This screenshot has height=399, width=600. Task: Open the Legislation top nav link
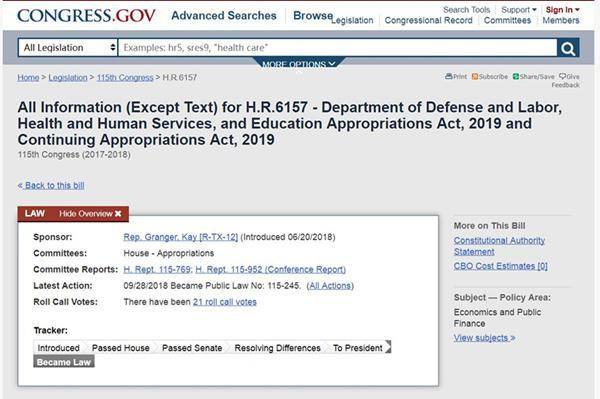pos(352,20)
